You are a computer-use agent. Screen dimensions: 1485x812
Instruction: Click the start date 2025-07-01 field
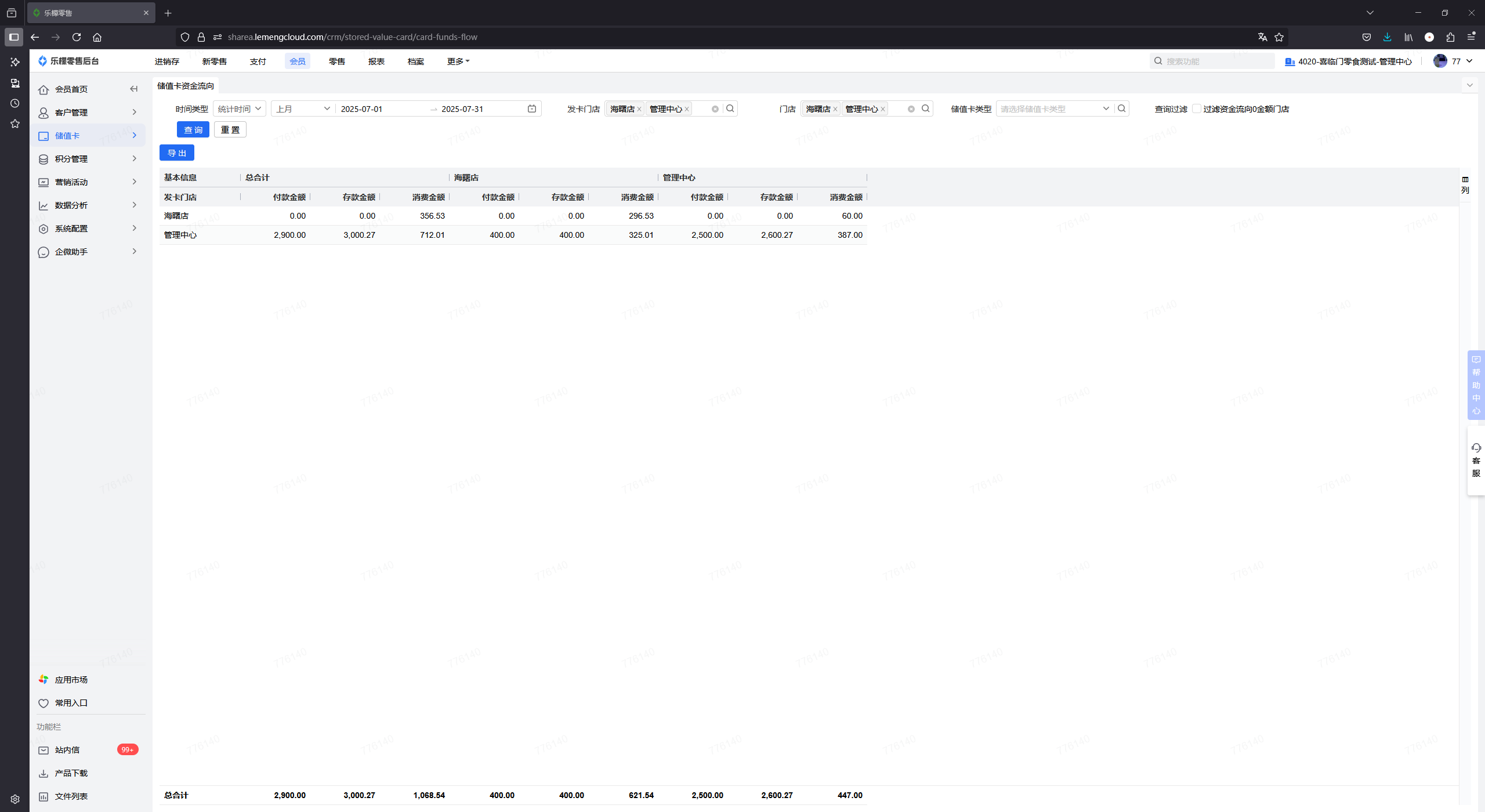tap(383, 108)
